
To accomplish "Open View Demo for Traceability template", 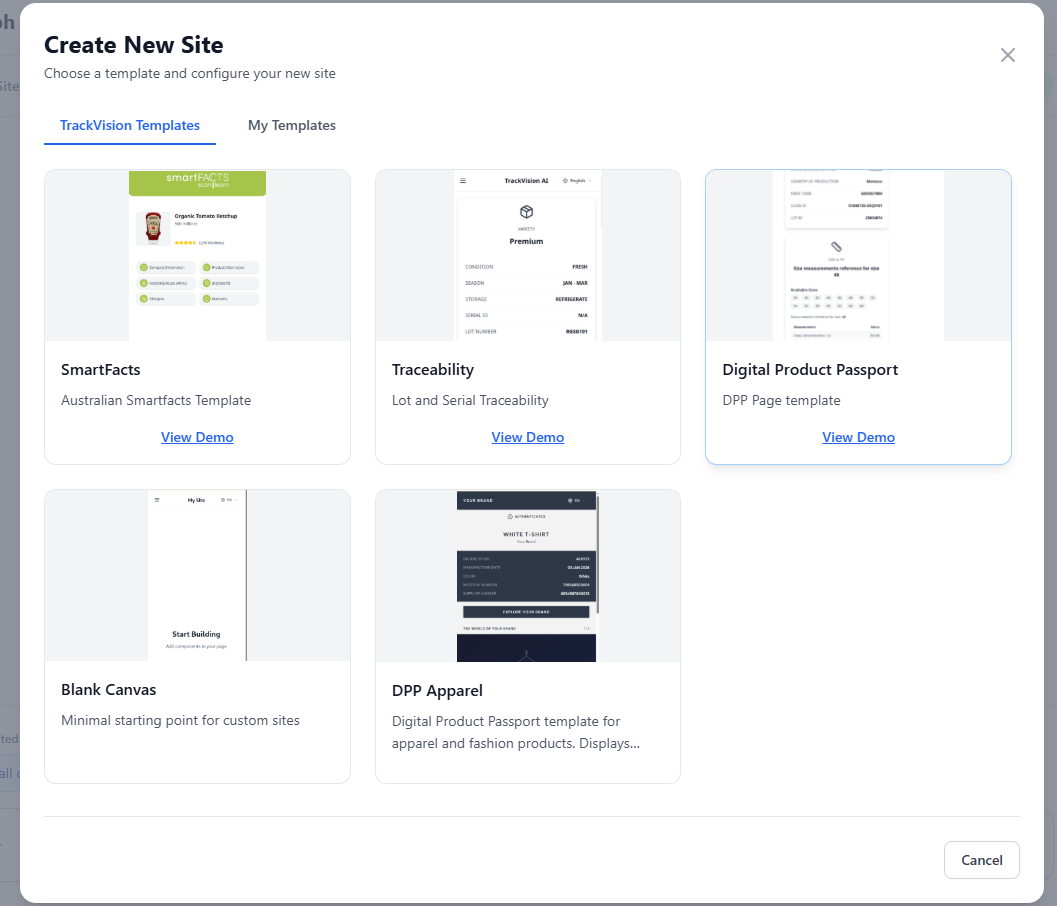I will 527,437.
